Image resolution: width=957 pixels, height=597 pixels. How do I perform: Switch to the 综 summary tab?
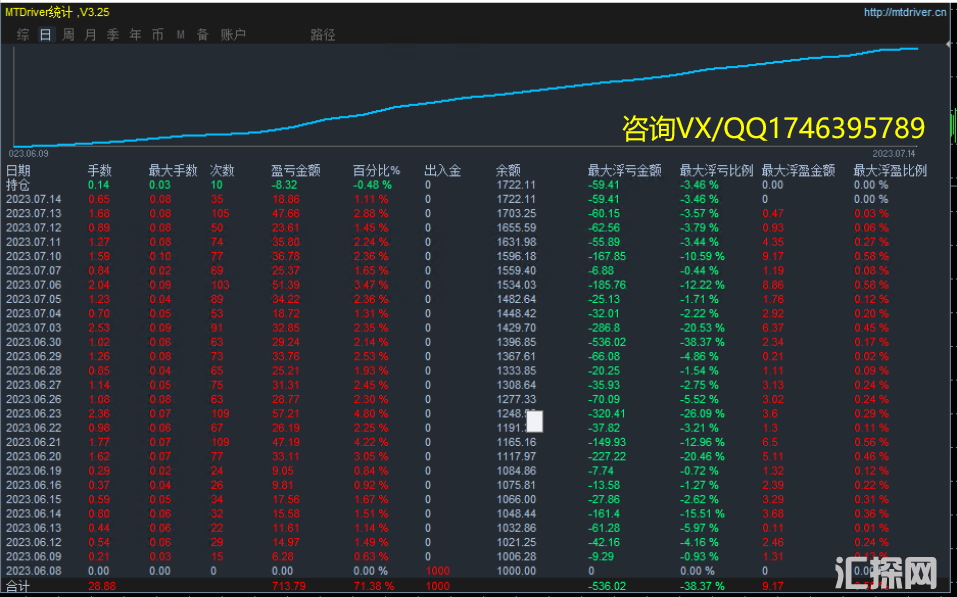[23, 35]
